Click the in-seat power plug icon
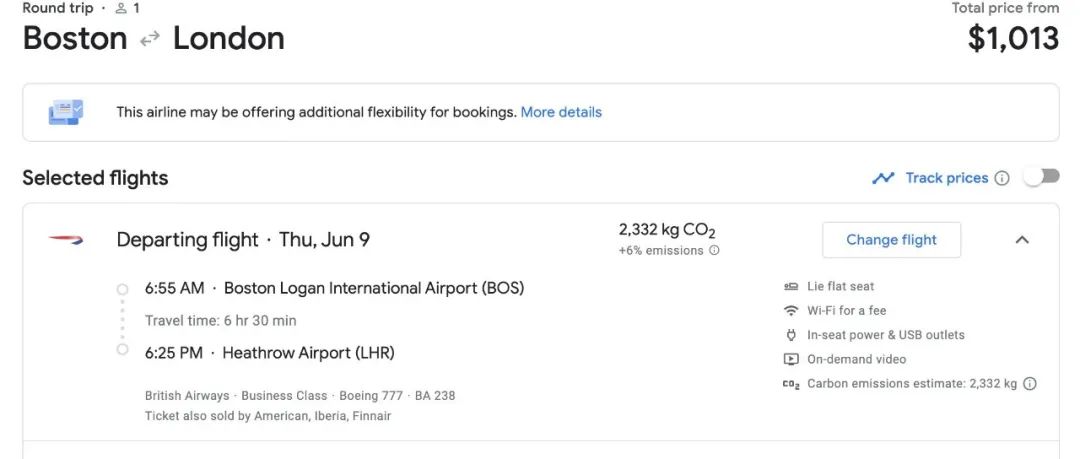1080x459 pixels. pos(791,335)
